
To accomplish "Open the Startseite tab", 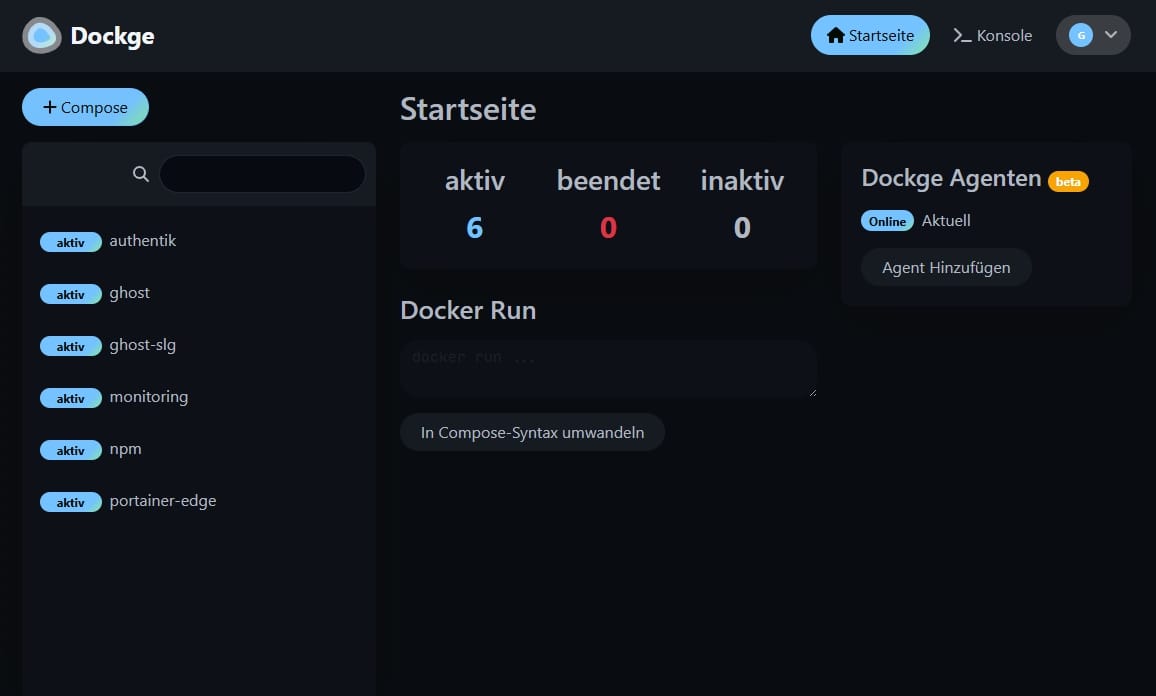I will coord(870,35).
